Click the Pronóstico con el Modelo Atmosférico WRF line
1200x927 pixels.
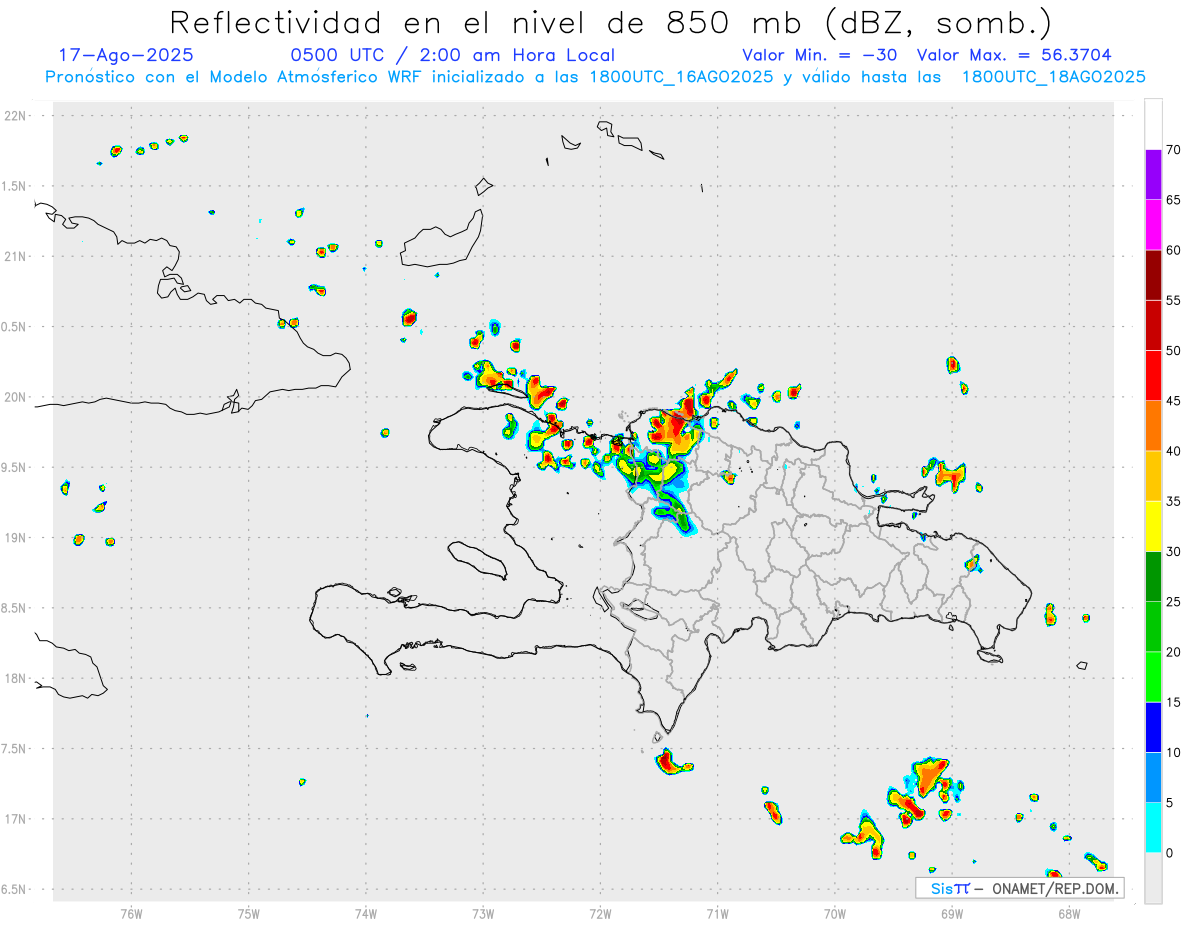[595, 77]
